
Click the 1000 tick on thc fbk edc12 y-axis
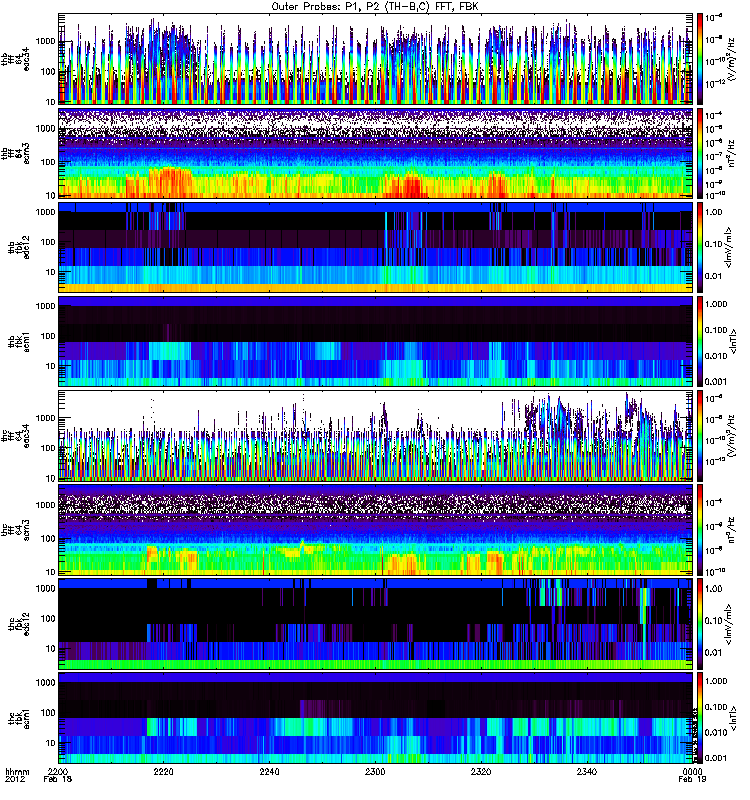(45, 588)
